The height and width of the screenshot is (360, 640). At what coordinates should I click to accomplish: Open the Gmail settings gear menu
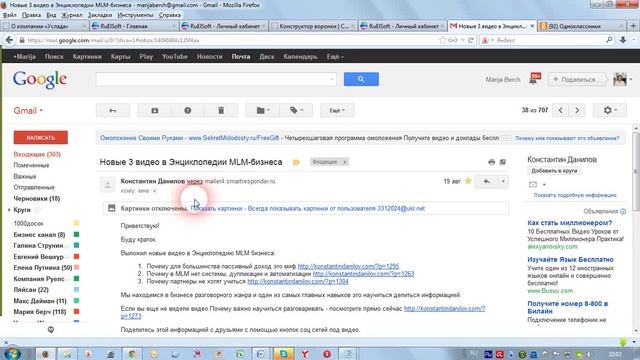[609, 110]
